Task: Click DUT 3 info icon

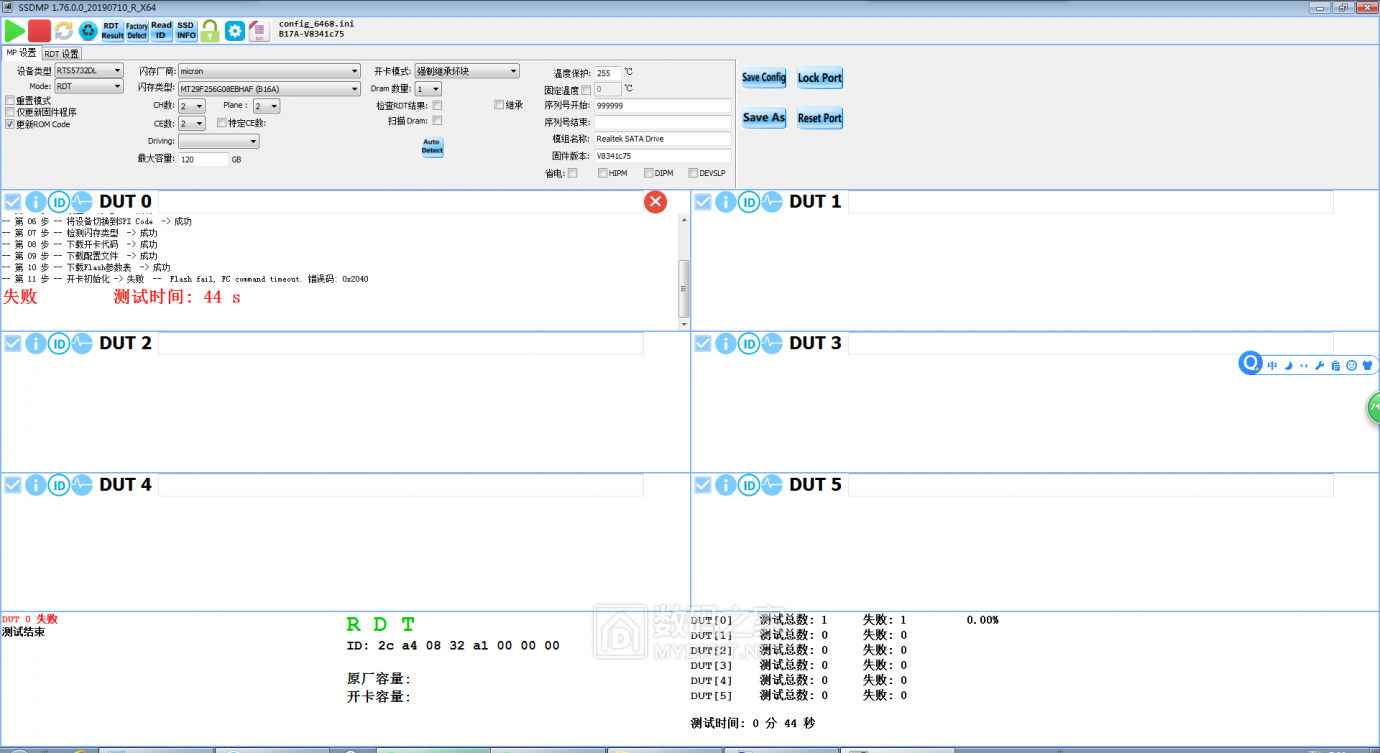Action: click(726, 344)
